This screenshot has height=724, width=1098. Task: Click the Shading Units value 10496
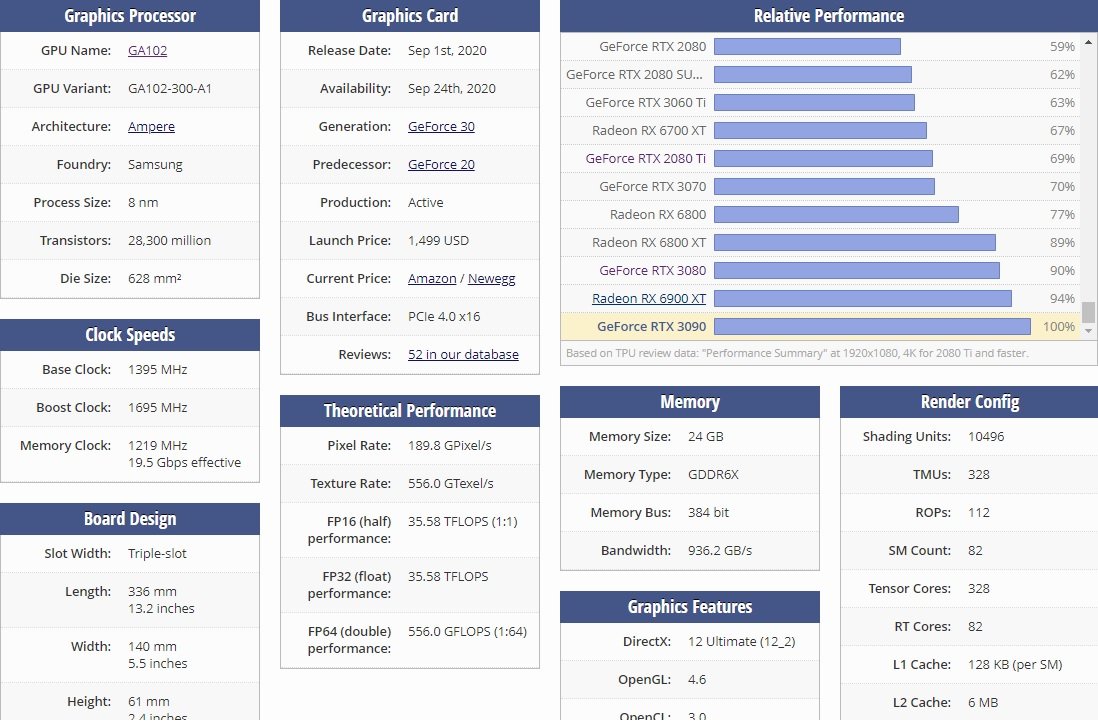985,436
